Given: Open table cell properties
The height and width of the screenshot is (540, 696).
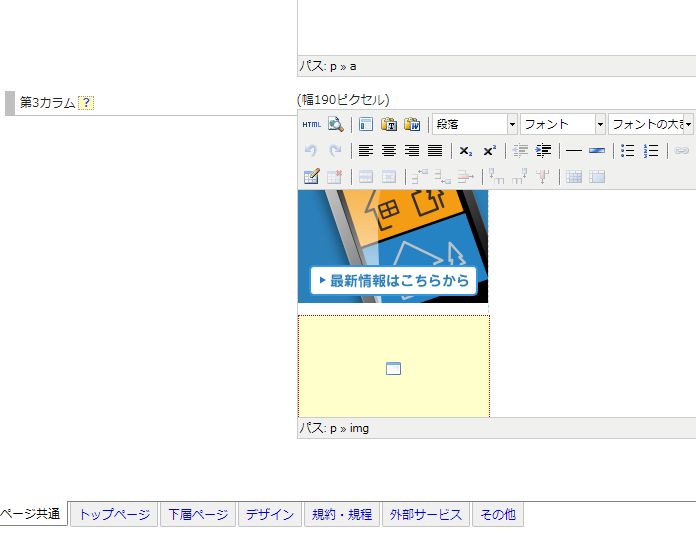Looking at the screenshot, I should [x=389, y=177].
